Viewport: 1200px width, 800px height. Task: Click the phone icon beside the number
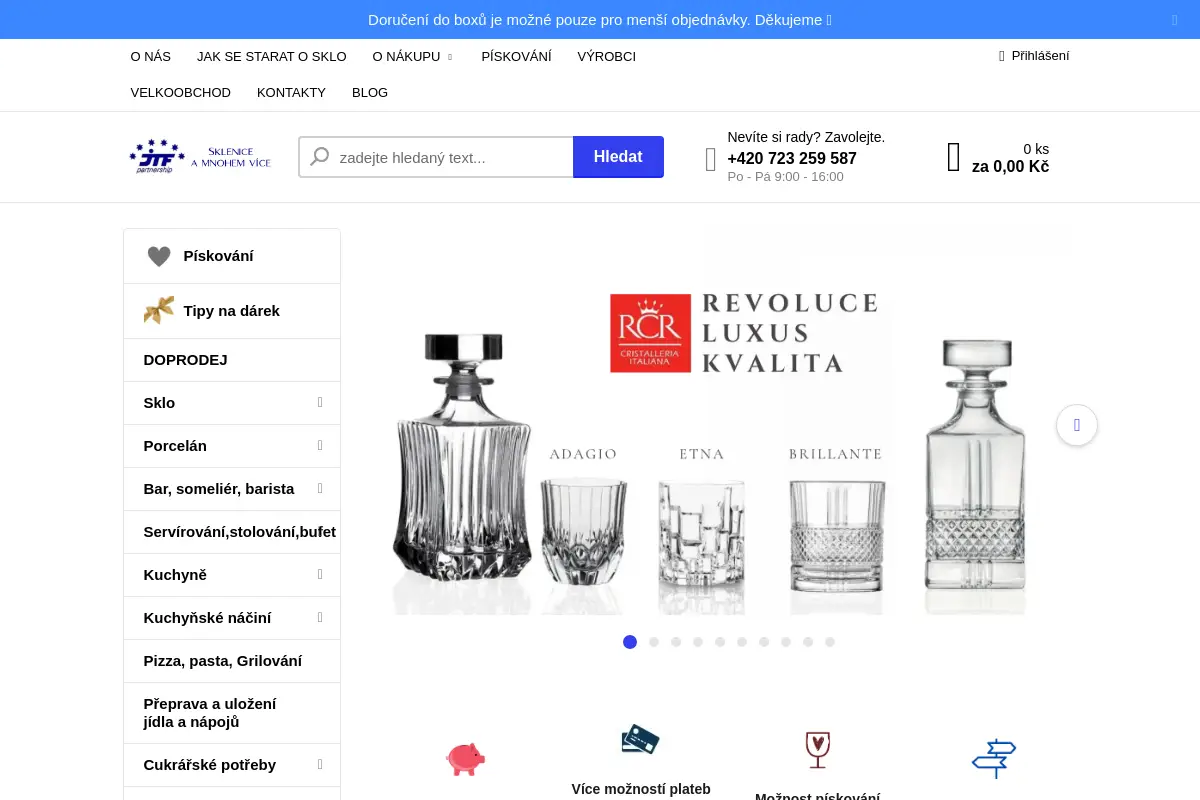tap(711, 160)
